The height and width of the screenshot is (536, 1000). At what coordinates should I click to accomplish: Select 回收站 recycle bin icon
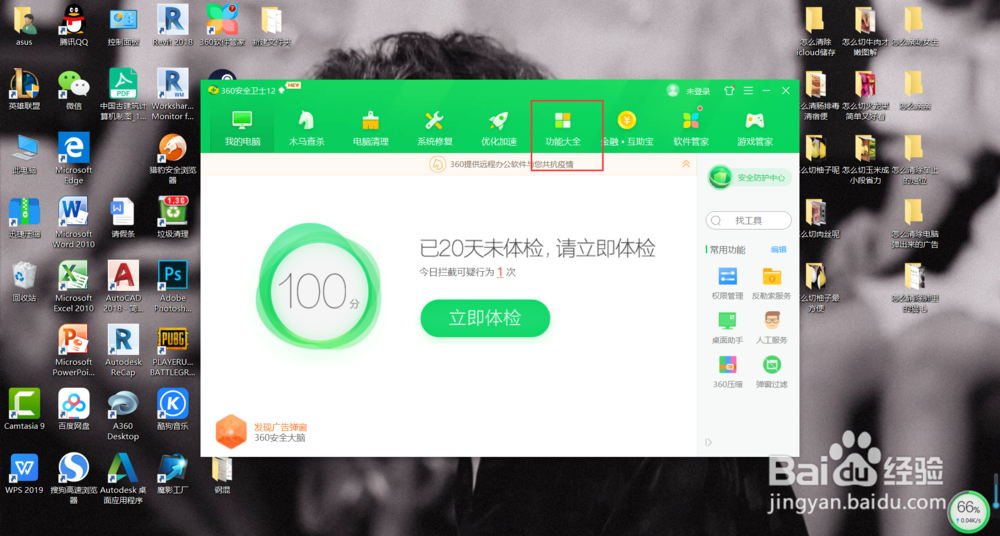click(x=24, y=281)
